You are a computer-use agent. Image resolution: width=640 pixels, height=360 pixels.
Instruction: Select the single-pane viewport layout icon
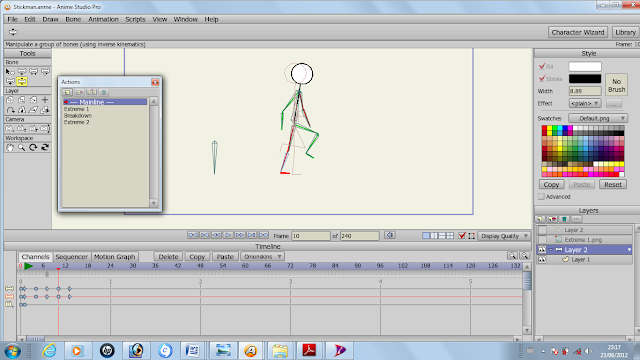(x=426, y=236)
